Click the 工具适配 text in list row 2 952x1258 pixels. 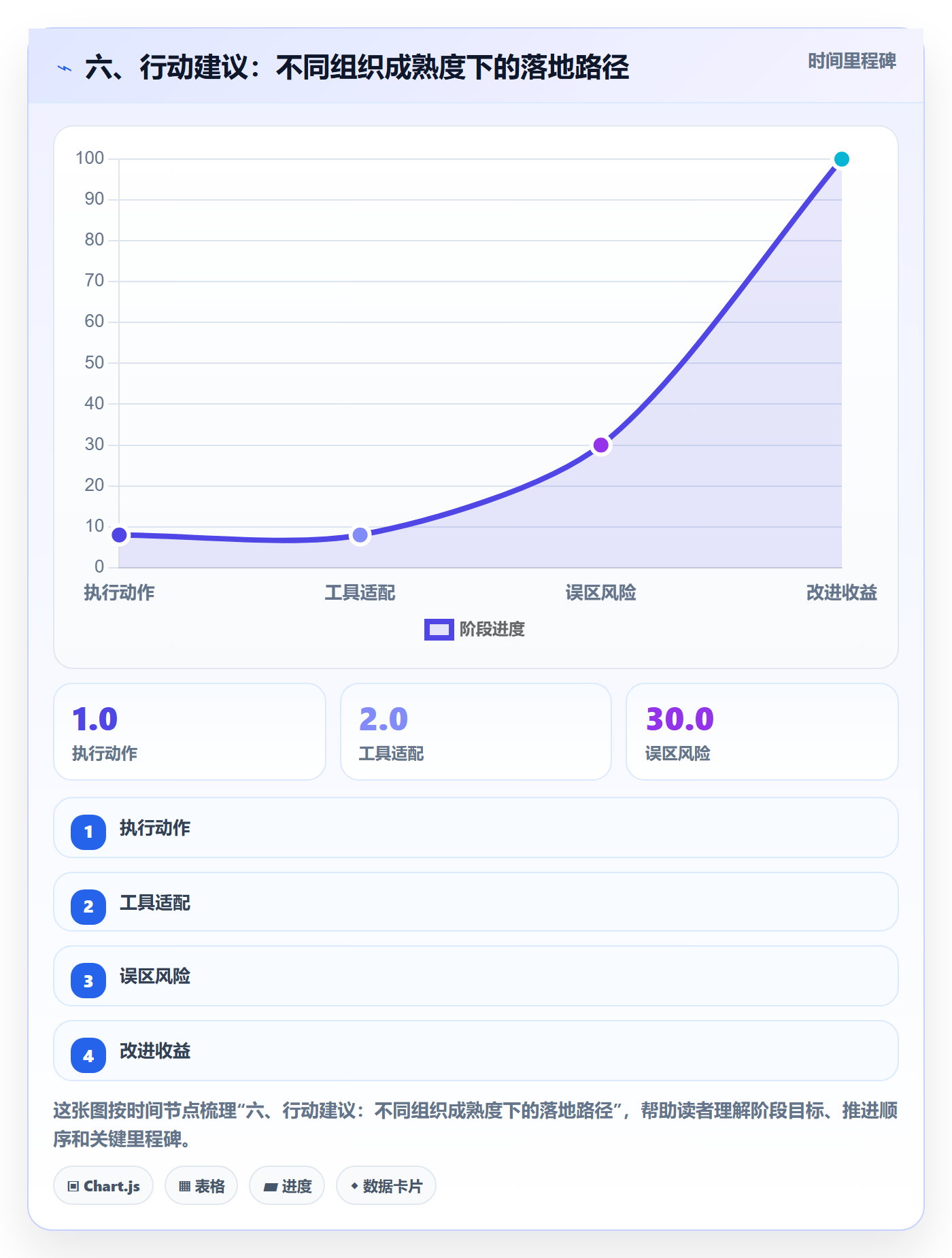(x=155, y=903)
